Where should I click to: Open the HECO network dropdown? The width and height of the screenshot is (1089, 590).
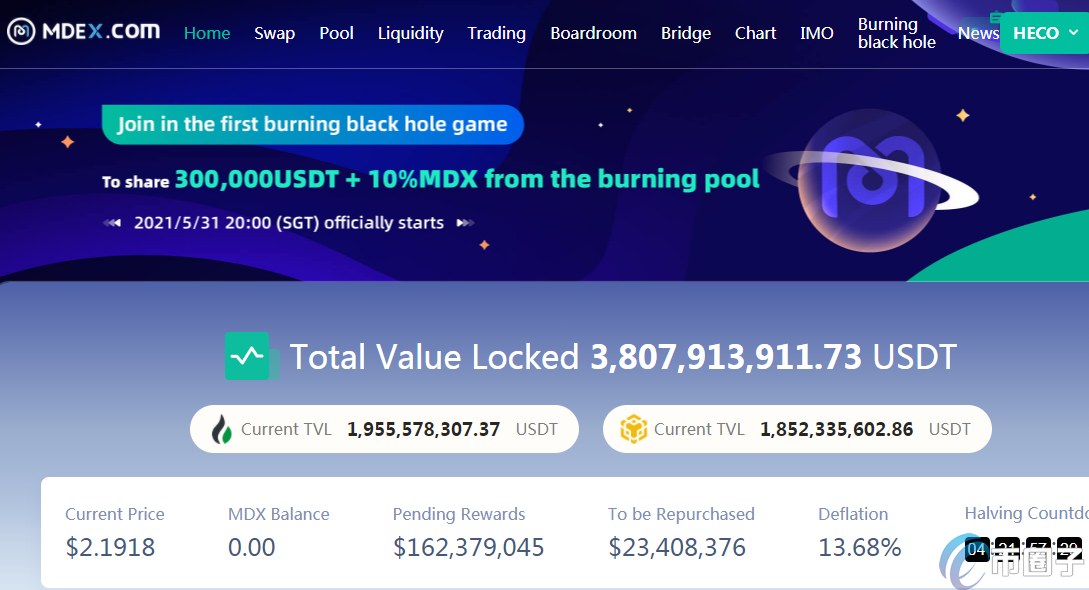(x=1045, y=33)
